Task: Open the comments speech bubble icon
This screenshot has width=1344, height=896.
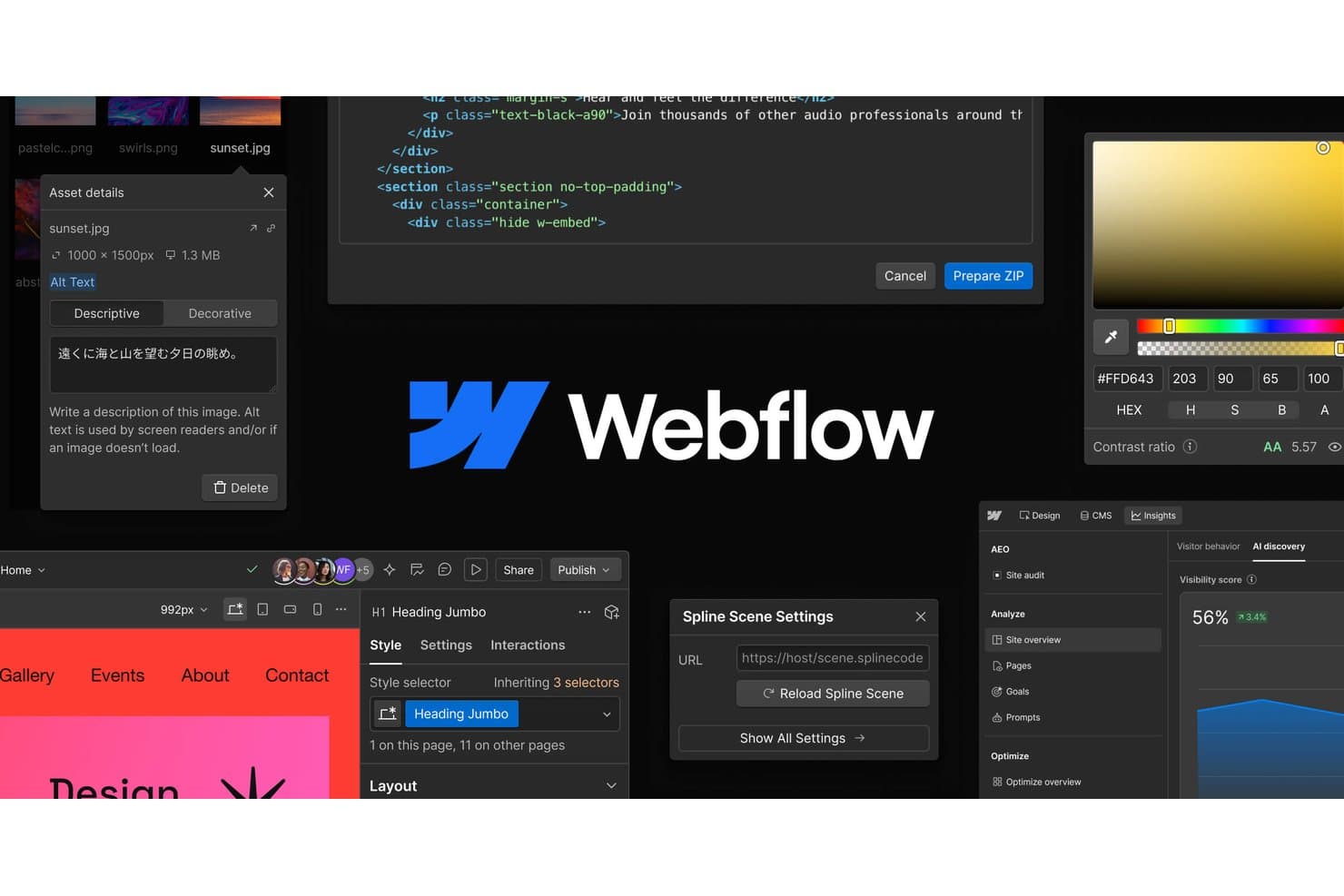Action: coord(445,569)
